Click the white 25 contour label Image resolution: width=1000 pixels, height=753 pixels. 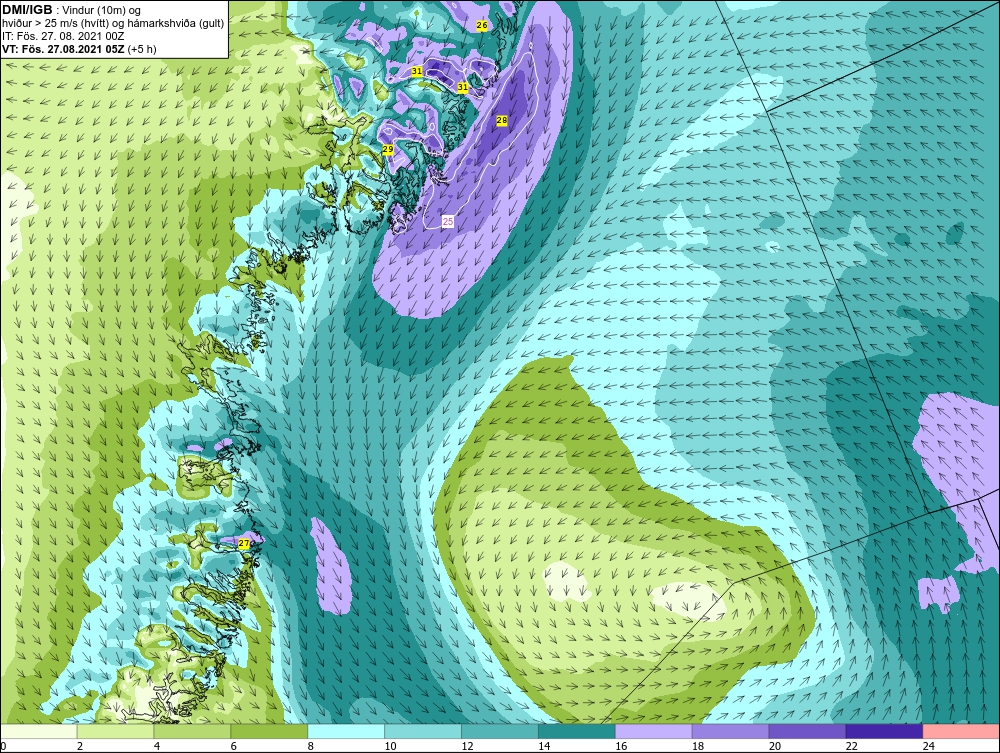click(x=448, y=221)
